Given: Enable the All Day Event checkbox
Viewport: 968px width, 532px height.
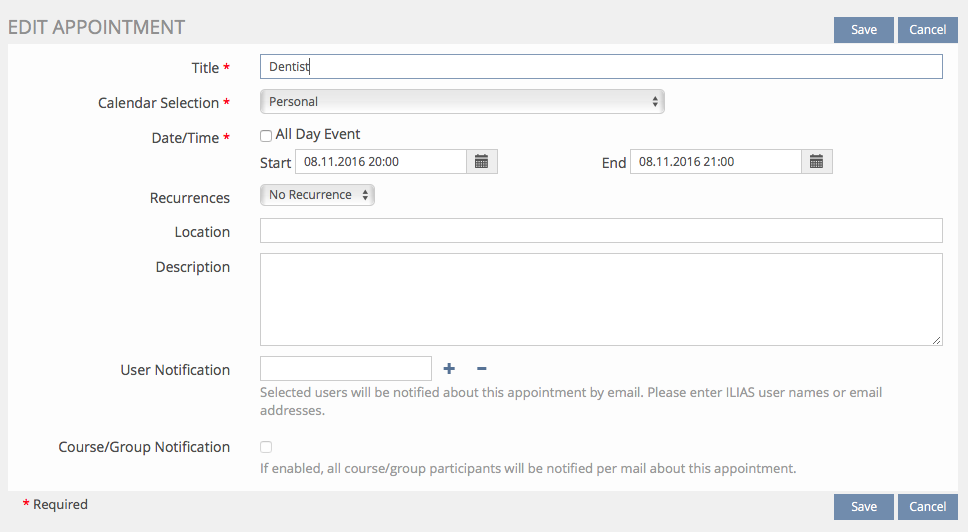Looking at the screenshot, I should pyautogui.click(x=266, y=135).
